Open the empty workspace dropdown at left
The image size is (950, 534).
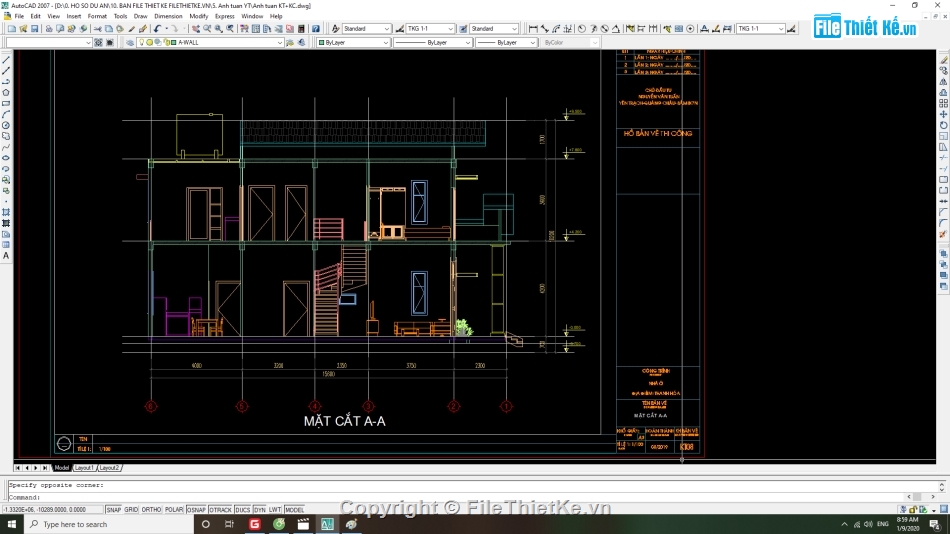click(x=88, y=42)
